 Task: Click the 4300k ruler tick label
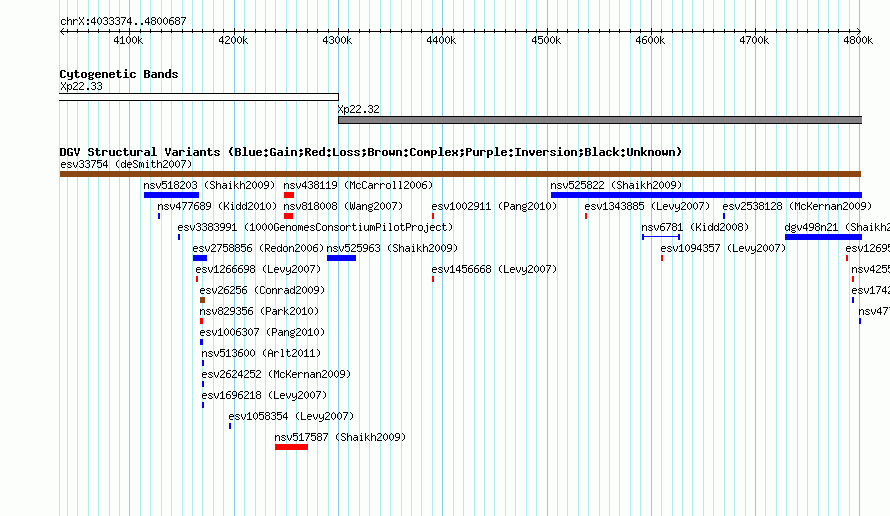pyautogui.click(x=337, y=40)
